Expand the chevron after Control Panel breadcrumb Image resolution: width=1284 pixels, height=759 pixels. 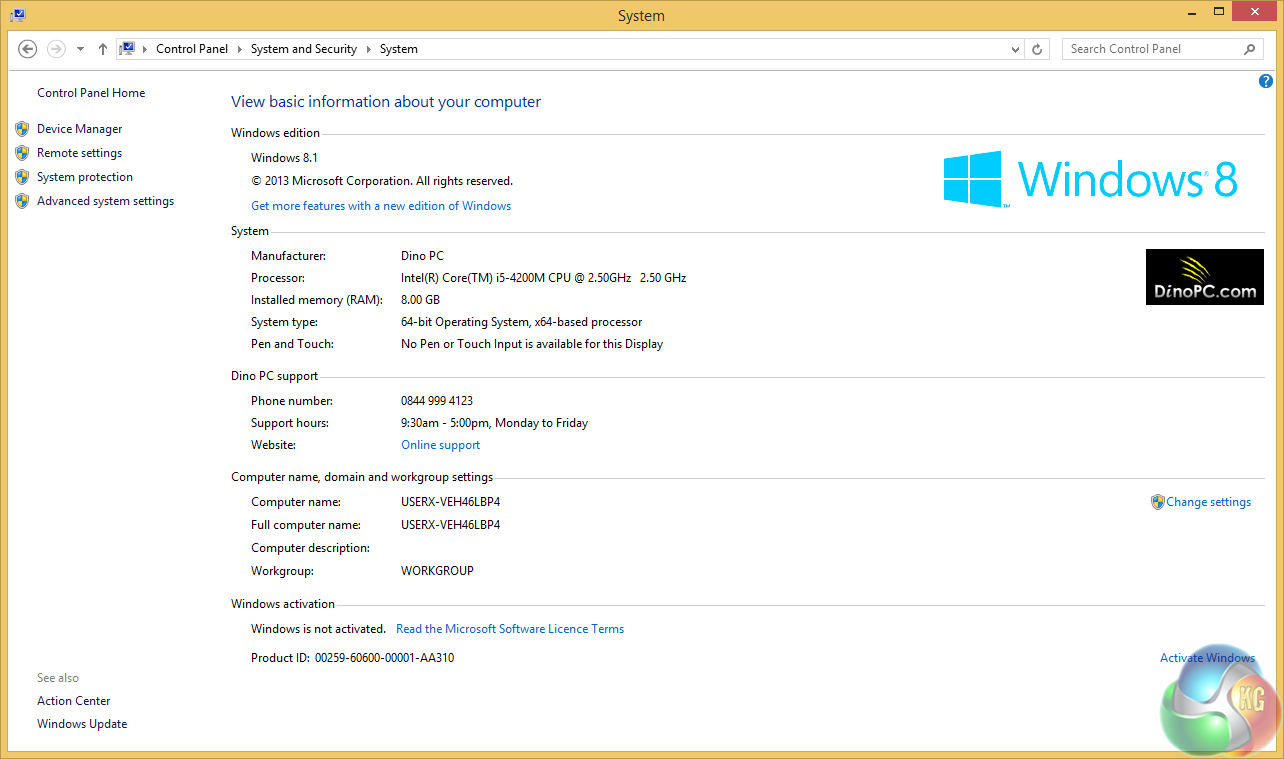[240, 49]
